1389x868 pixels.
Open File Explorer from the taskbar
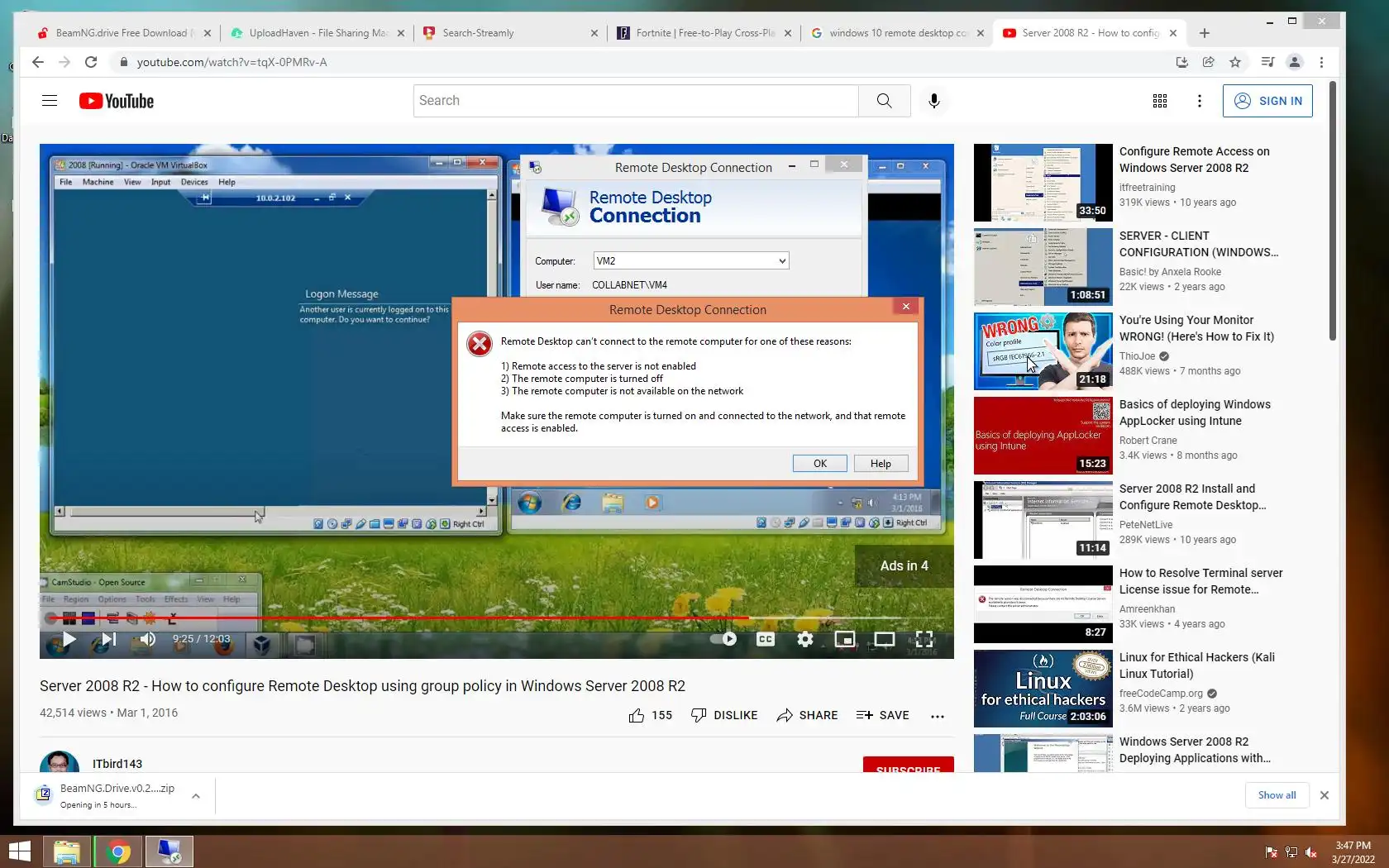point(66,851)
